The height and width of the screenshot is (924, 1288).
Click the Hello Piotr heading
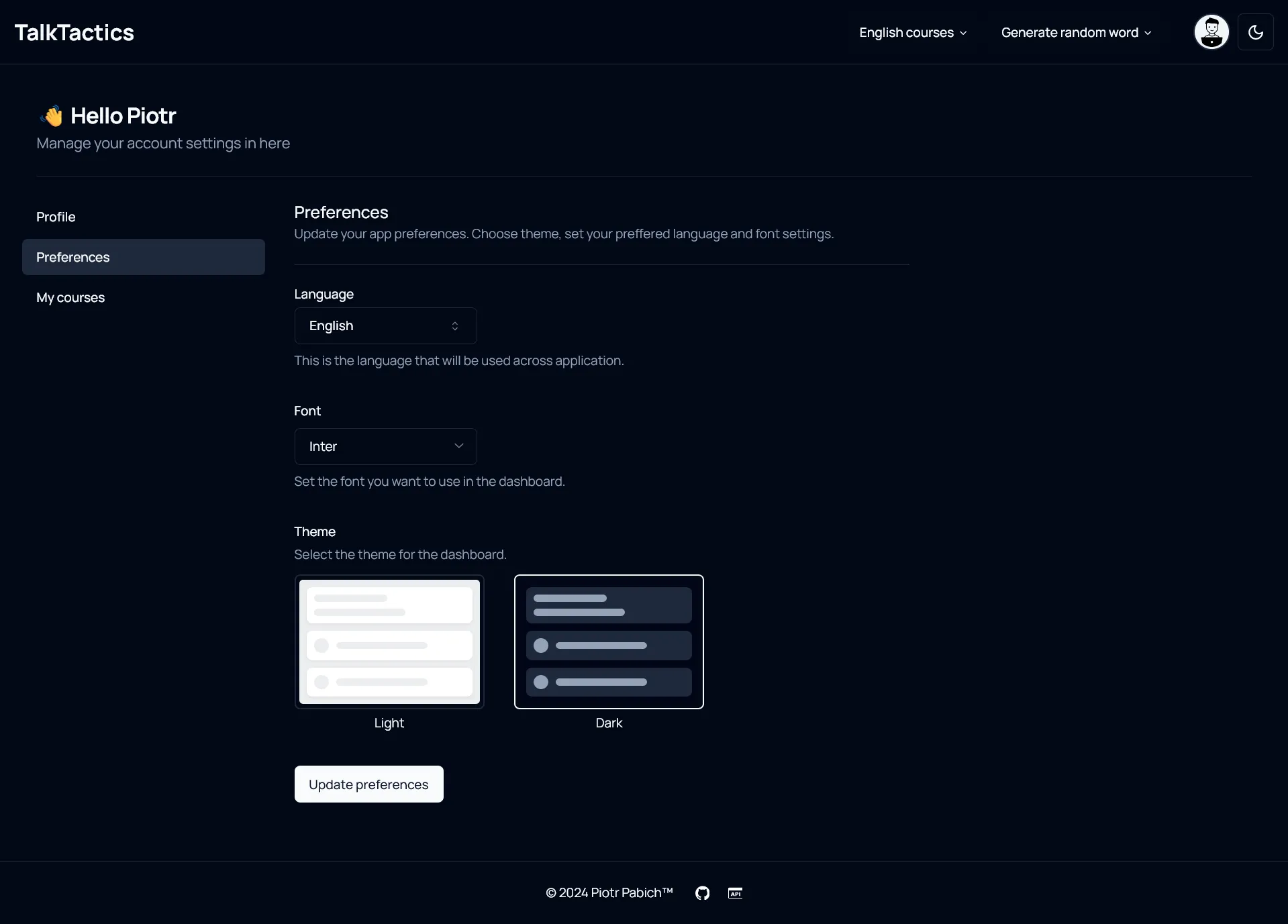[x=123, y=115]
